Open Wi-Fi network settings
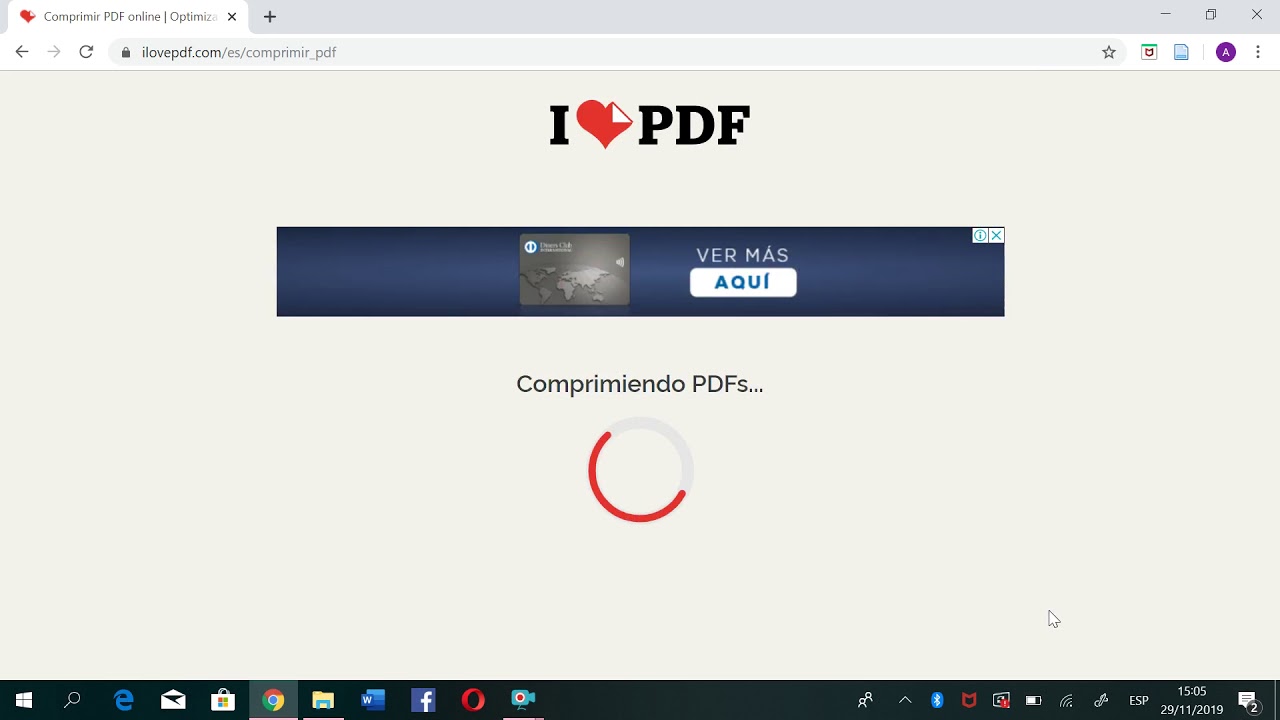The image size is (1280, 720). click(1066, 700)
